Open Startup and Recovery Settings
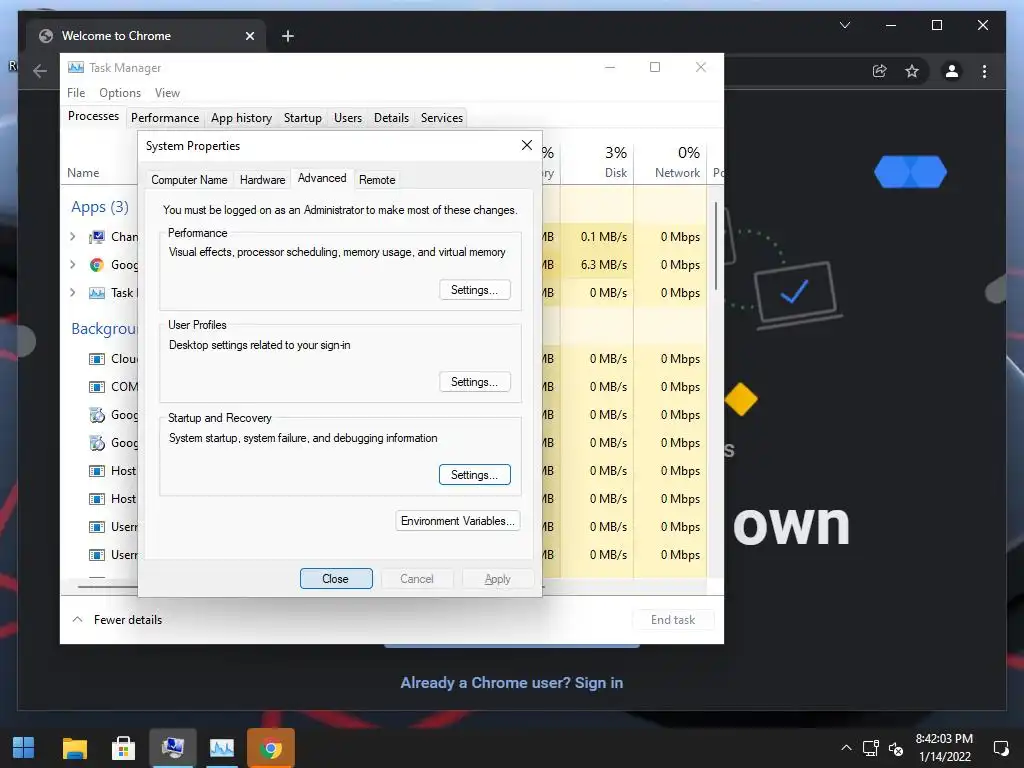Screen dimensions: 1024x768 [475, 475]
